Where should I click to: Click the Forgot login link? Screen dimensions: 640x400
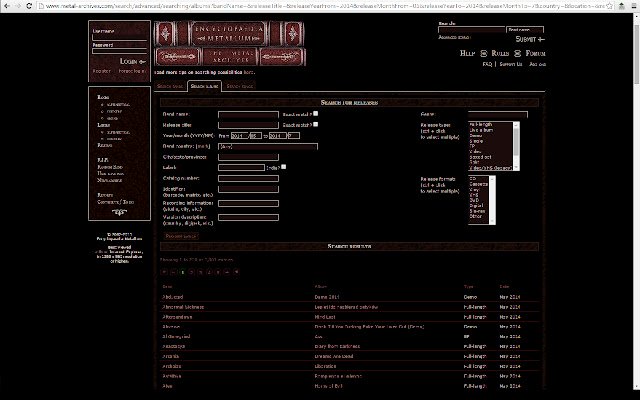pos(132,71)
